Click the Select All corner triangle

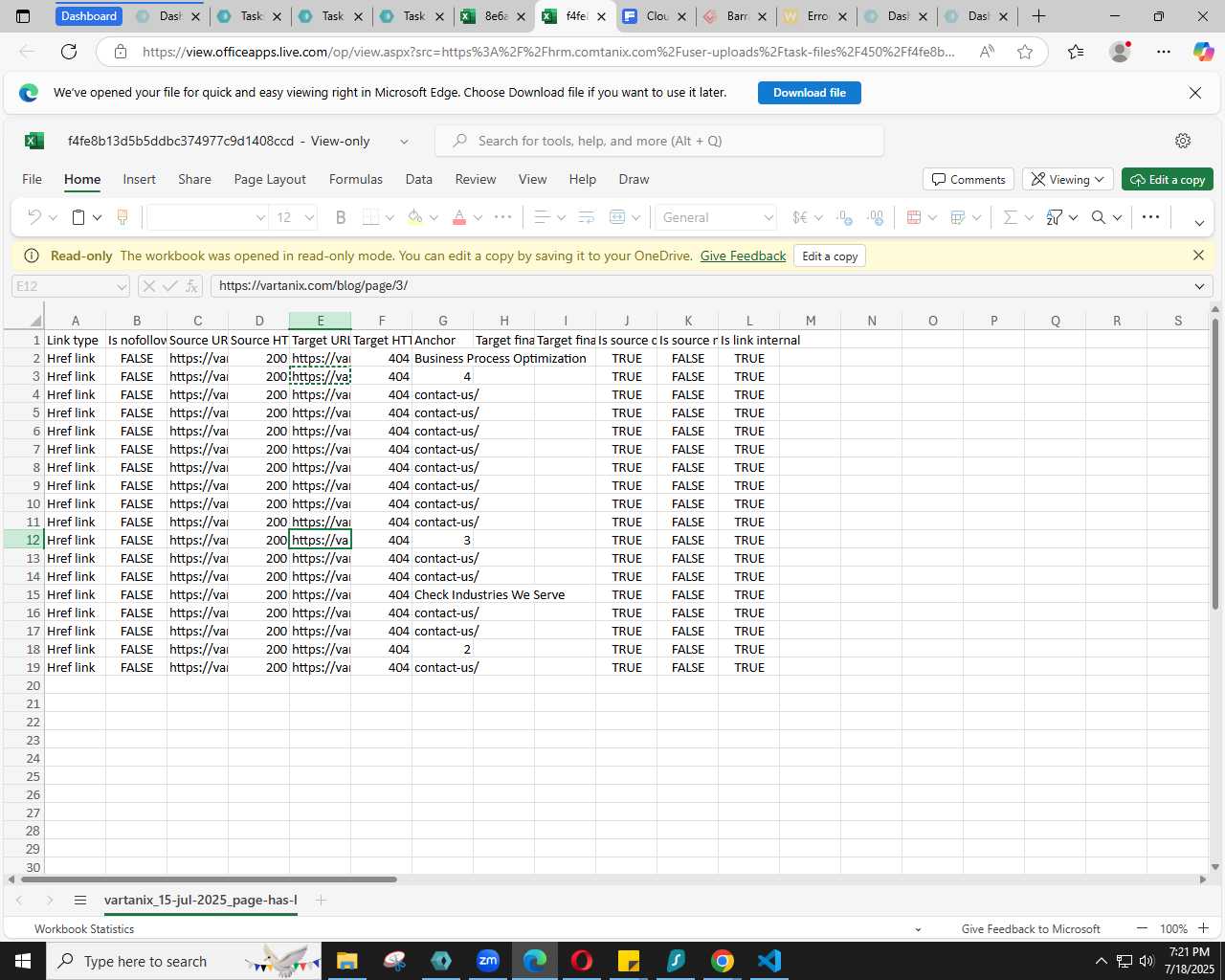(34, 321)
